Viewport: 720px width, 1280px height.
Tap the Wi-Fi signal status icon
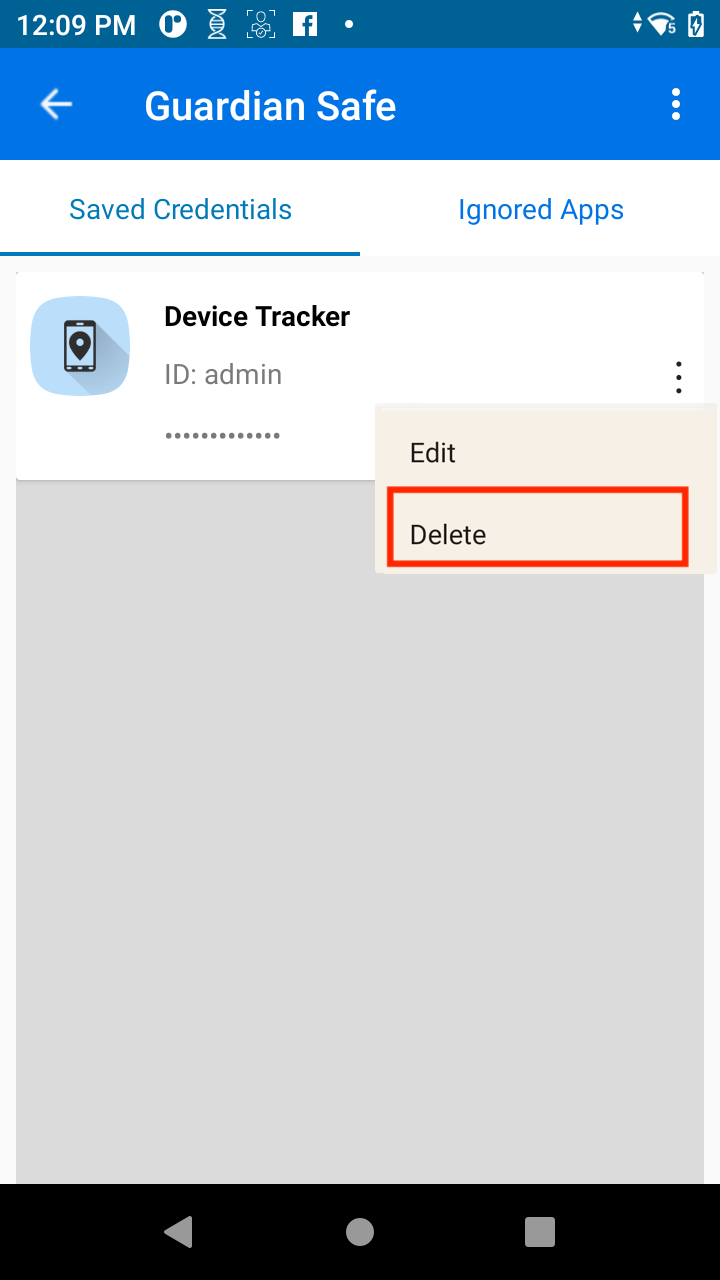(662, 24)
